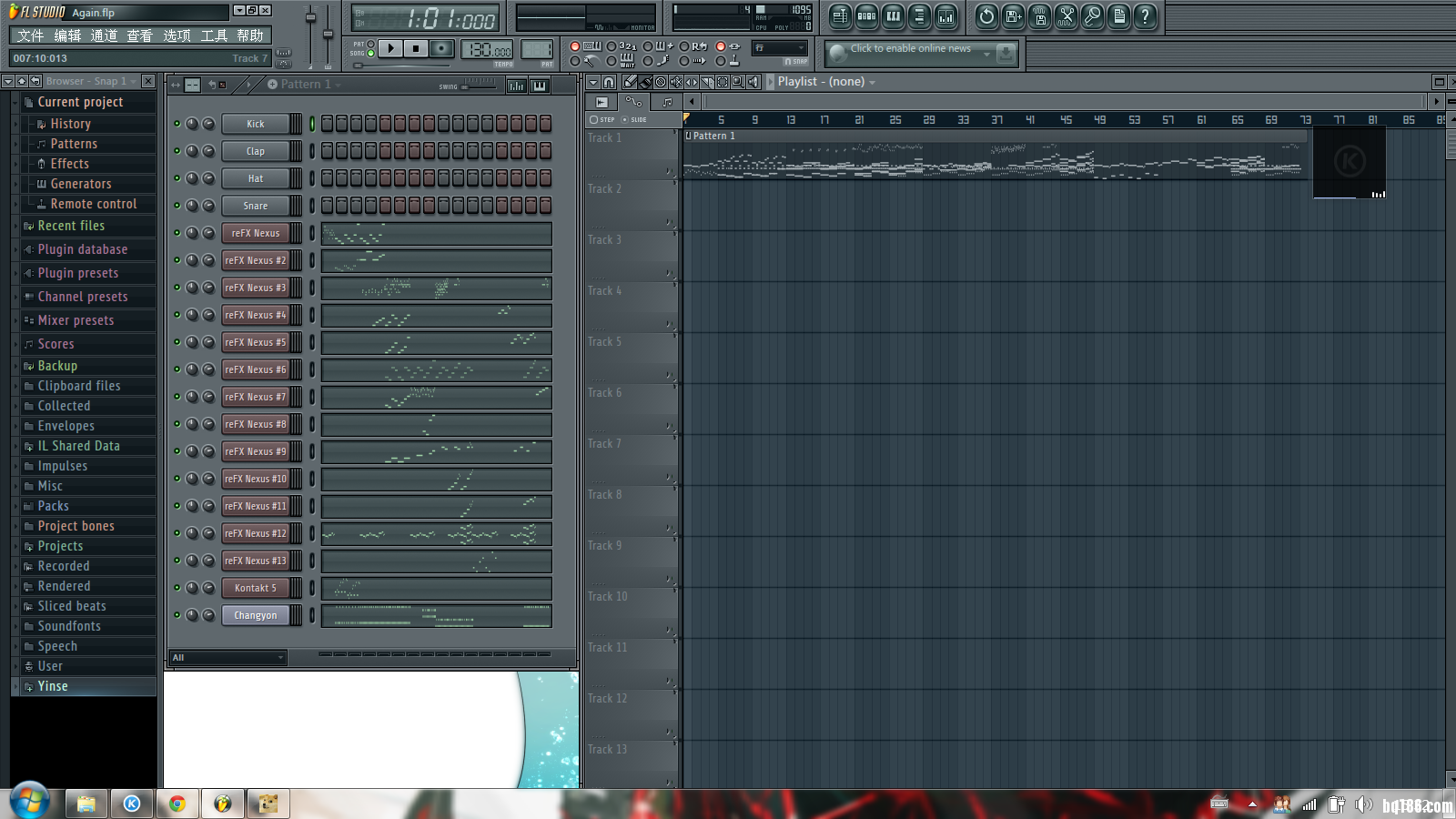Switch to Song mode radio button
The height and width of the screenshot is (819, 1456).
click(x=370, y=53)
